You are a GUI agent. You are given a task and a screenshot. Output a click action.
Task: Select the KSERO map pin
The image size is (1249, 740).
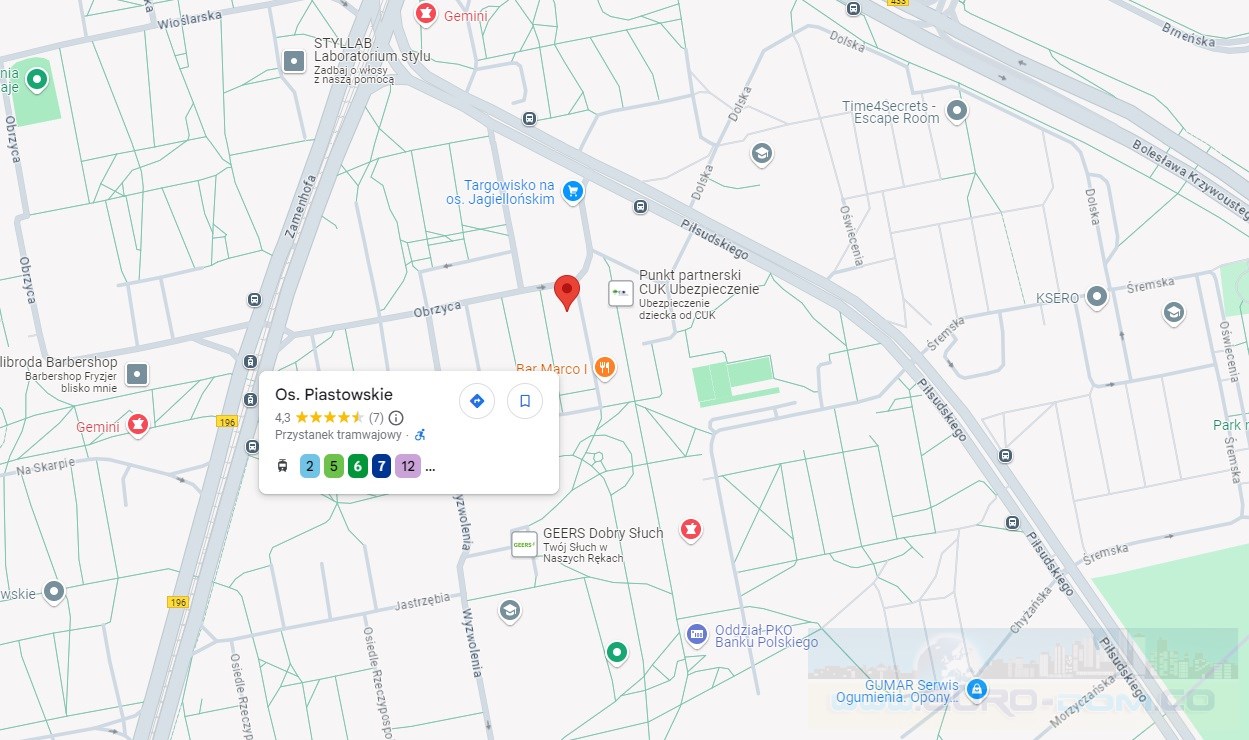pyautogui.click(x=1097, y=297)
